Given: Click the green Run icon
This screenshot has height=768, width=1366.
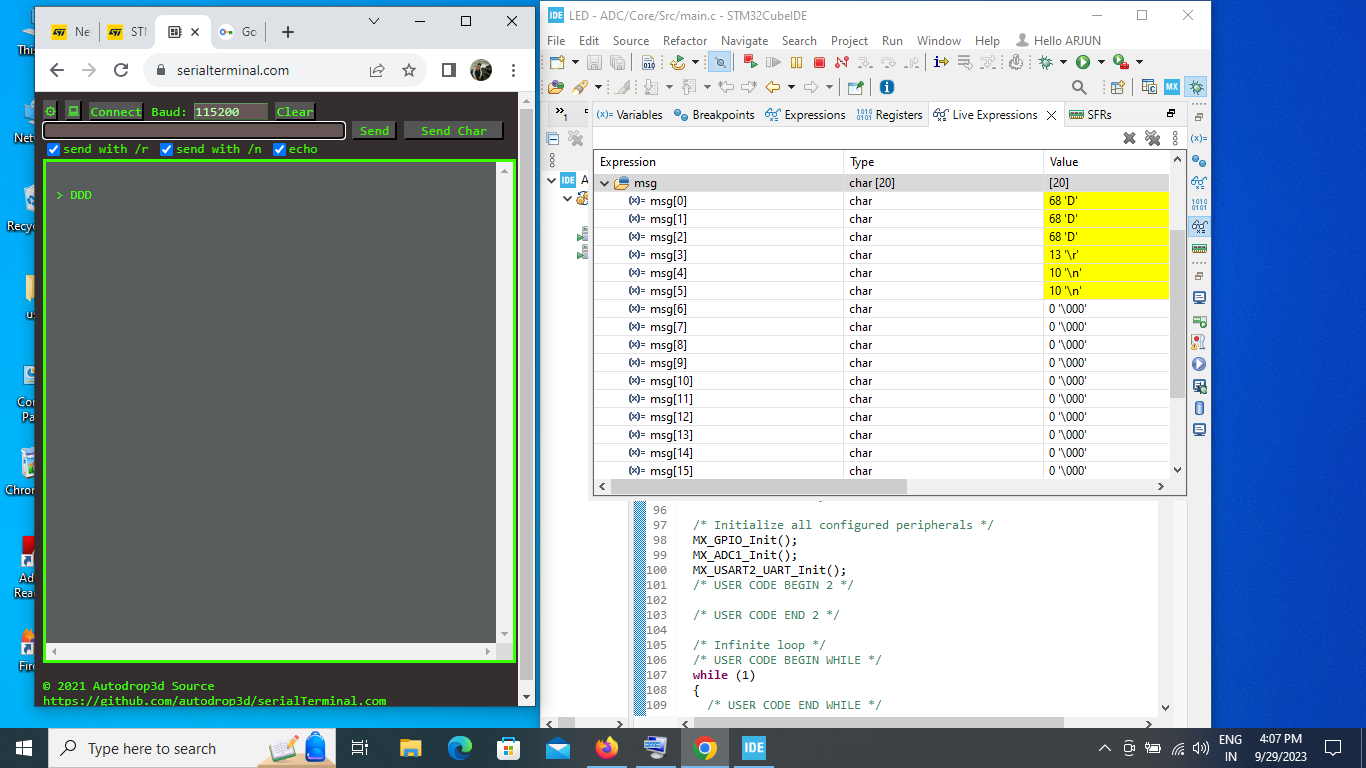Looking at the screenshot, I should pyautogui.click(x=1083, y=62).
